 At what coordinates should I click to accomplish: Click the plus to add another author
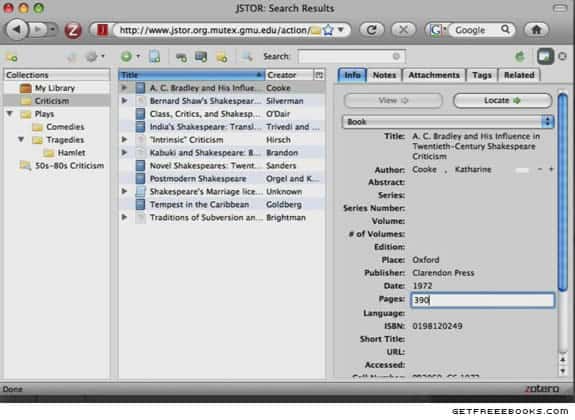click(x=551, y=169)
